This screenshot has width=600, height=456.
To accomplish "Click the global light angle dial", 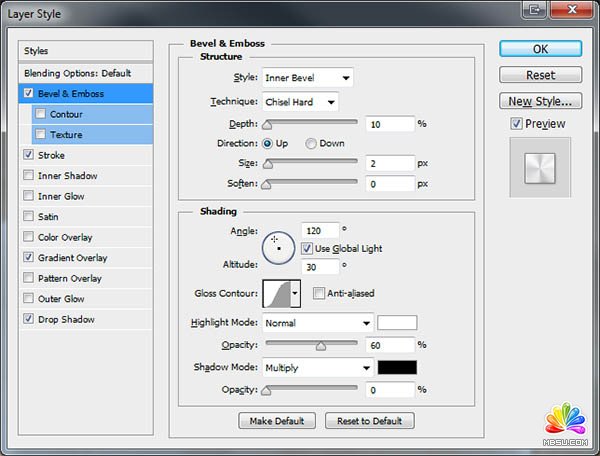I will pyautogui.click(x=278, y=247).
